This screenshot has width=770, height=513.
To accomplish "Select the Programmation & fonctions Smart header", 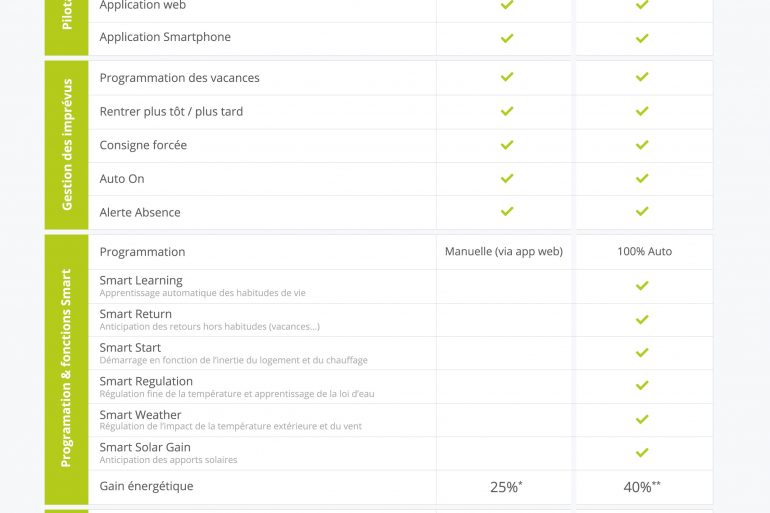I will [x=67, y=369].
